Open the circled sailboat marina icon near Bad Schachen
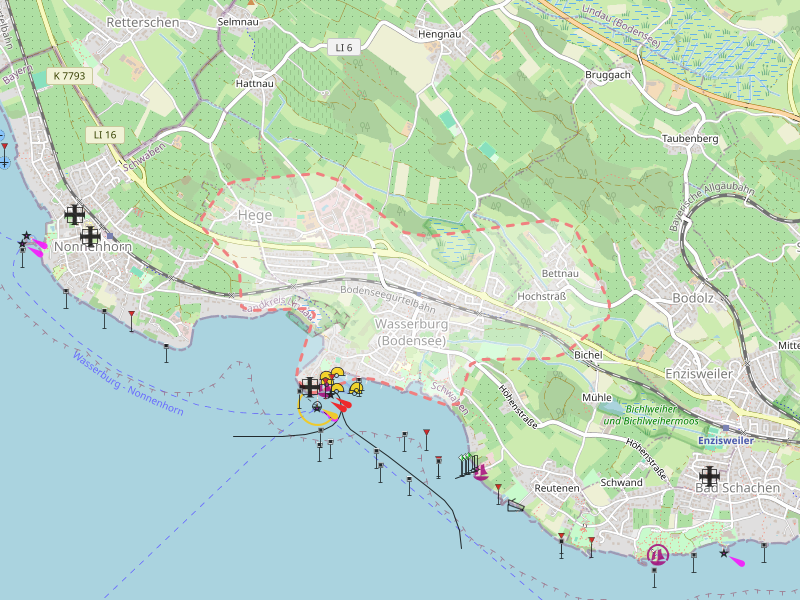This screenshot has height=600, width=800. pos(657,554)
